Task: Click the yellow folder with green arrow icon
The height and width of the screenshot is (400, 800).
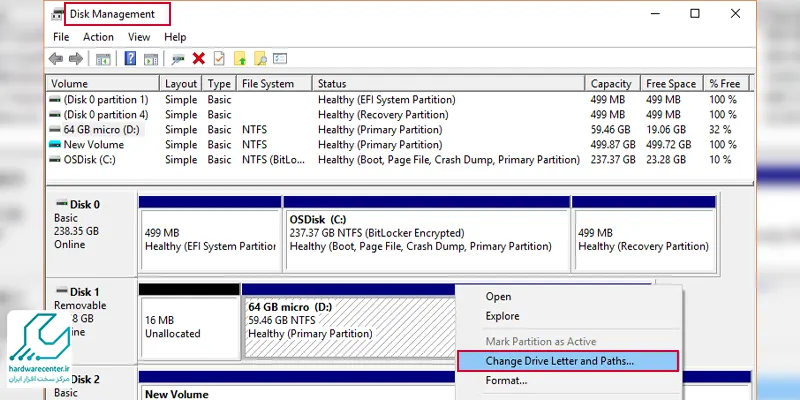Action: (240, 59)
